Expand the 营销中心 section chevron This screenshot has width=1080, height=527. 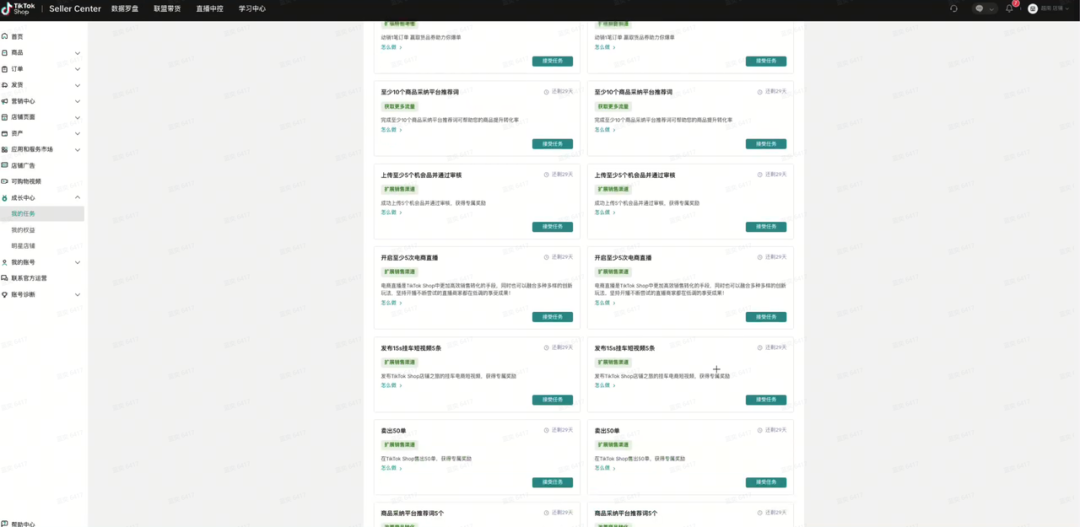point(77,101)
